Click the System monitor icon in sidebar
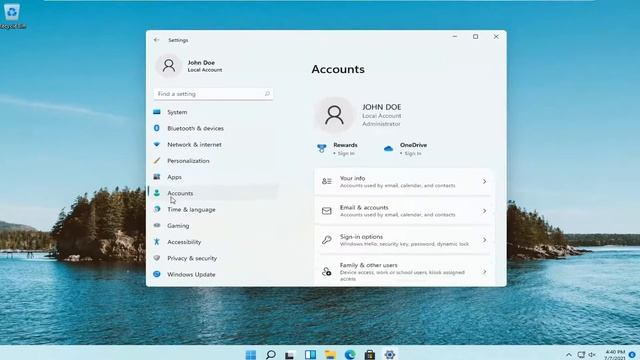Screen dimensions: 640x360 (x=157, y=112)
